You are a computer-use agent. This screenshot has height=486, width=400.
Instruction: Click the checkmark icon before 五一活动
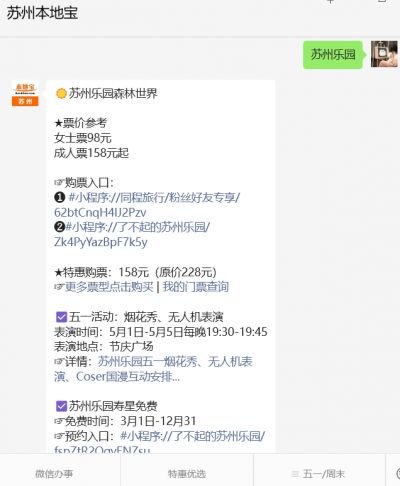(61, 317)
